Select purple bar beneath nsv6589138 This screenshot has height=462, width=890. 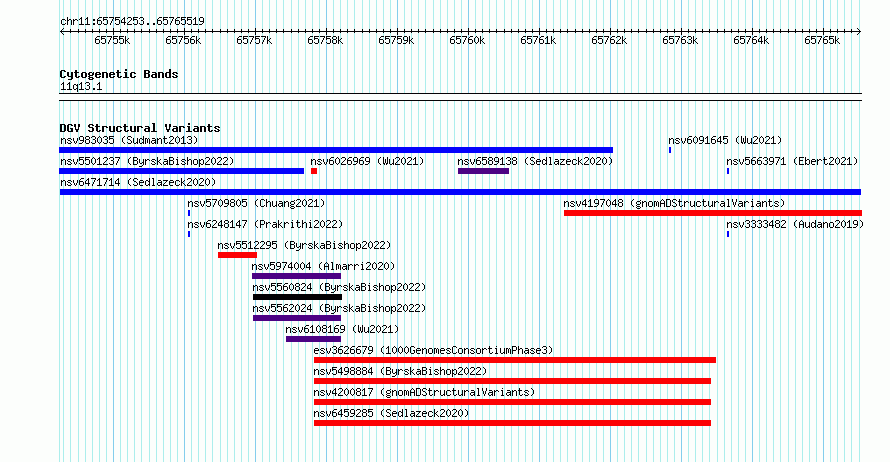click(x=484, y=171)
